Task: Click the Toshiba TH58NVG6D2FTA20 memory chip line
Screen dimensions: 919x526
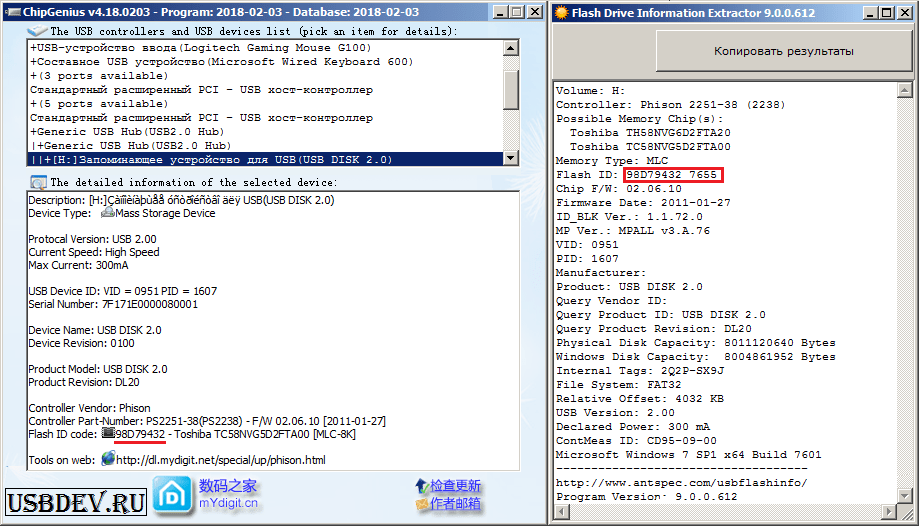Action: click(650, 133)
